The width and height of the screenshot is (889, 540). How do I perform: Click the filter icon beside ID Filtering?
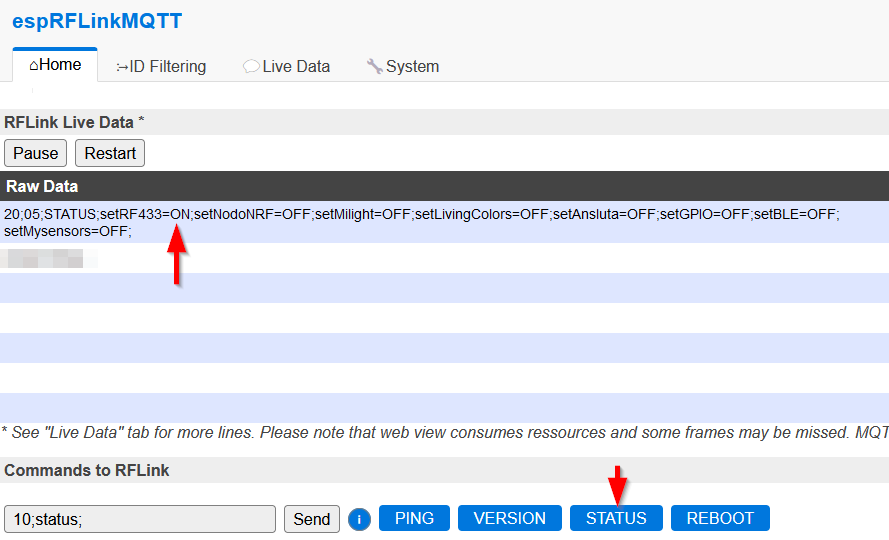[122, 67]
